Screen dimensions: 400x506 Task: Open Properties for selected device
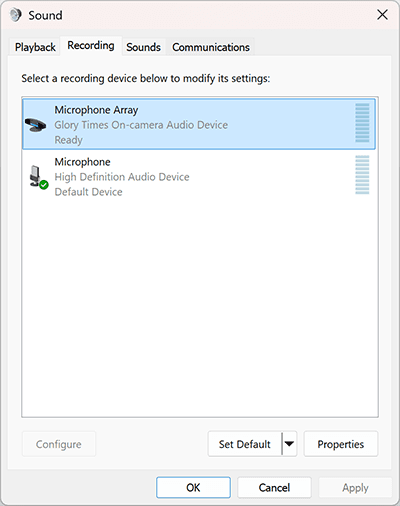(x=341, y=444)
